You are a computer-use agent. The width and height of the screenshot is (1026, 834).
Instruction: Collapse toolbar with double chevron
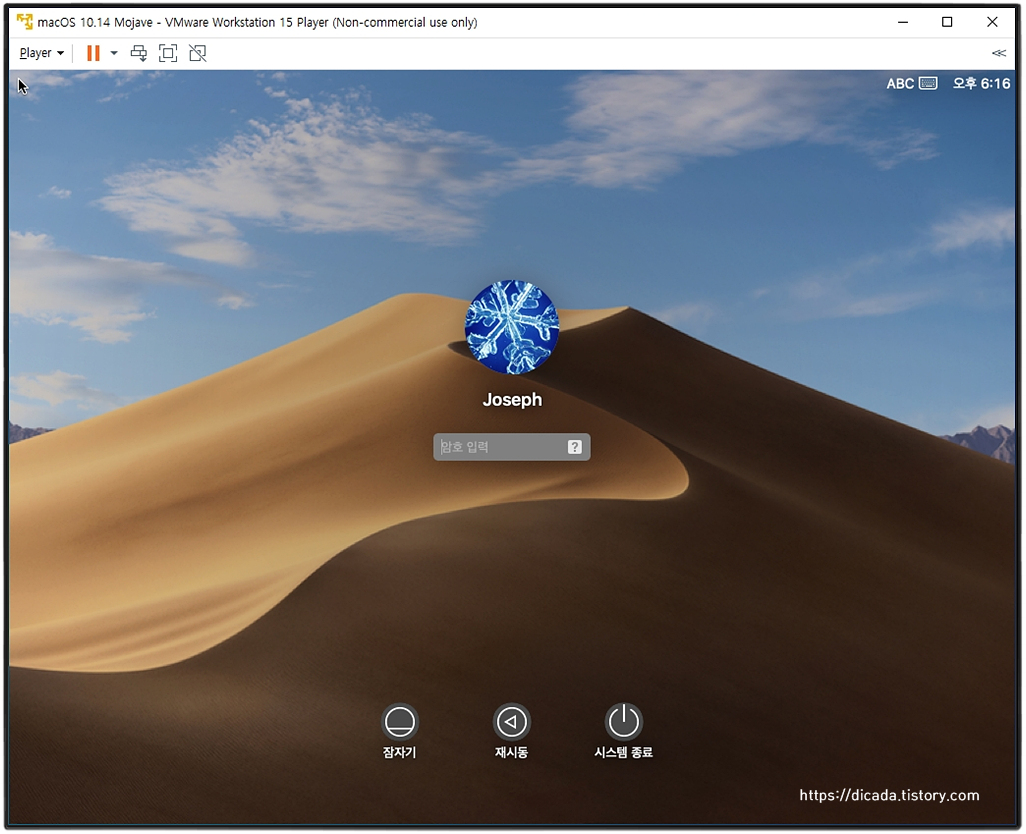(999, 53)
